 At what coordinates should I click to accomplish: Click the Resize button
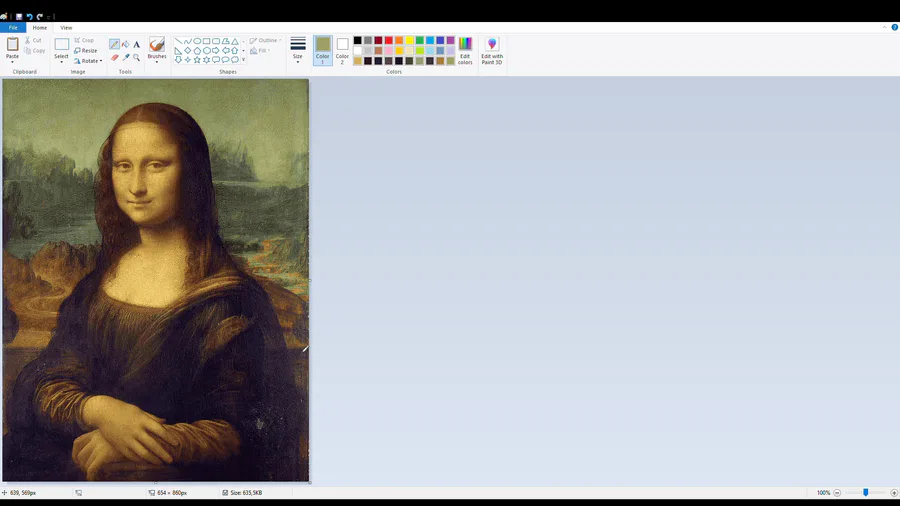86,50
